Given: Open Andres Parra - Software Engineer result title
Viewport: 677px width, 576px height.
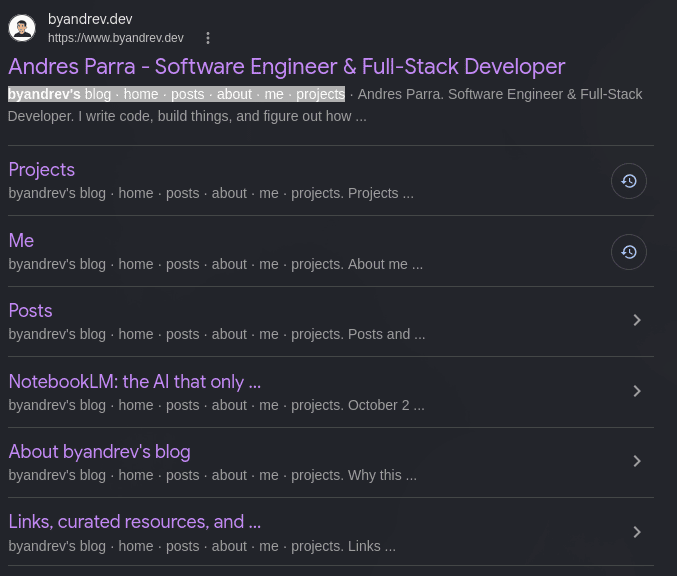Looking at the screenshot, I should [287, 67].
